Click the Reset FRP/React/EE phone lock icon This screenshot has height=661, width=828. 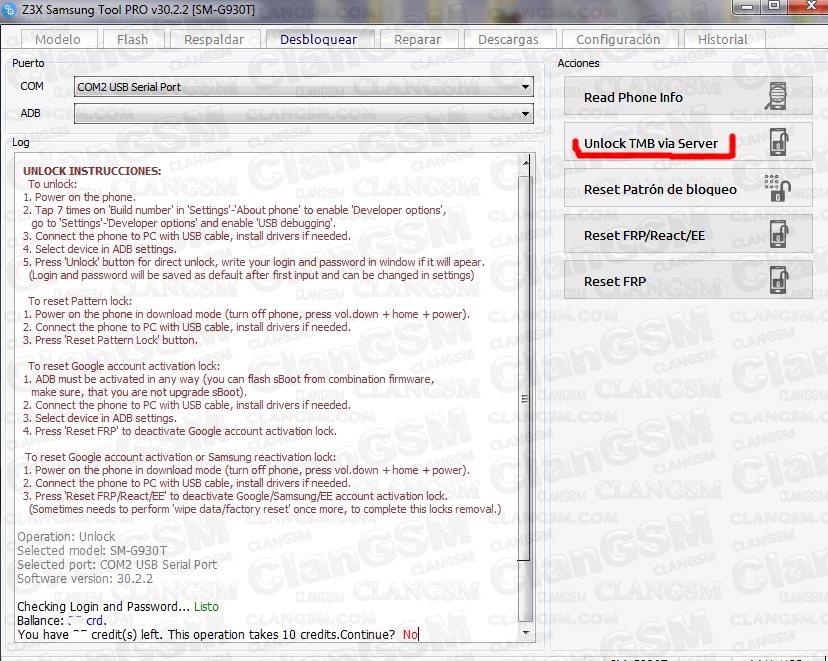[x=779, y=234]
